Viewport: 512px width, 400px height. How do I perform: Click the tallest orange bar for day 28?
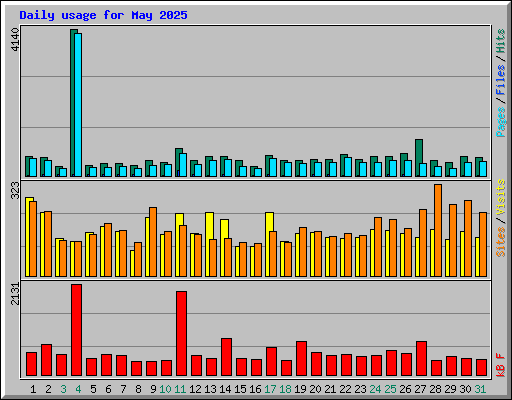pos(438,230)
